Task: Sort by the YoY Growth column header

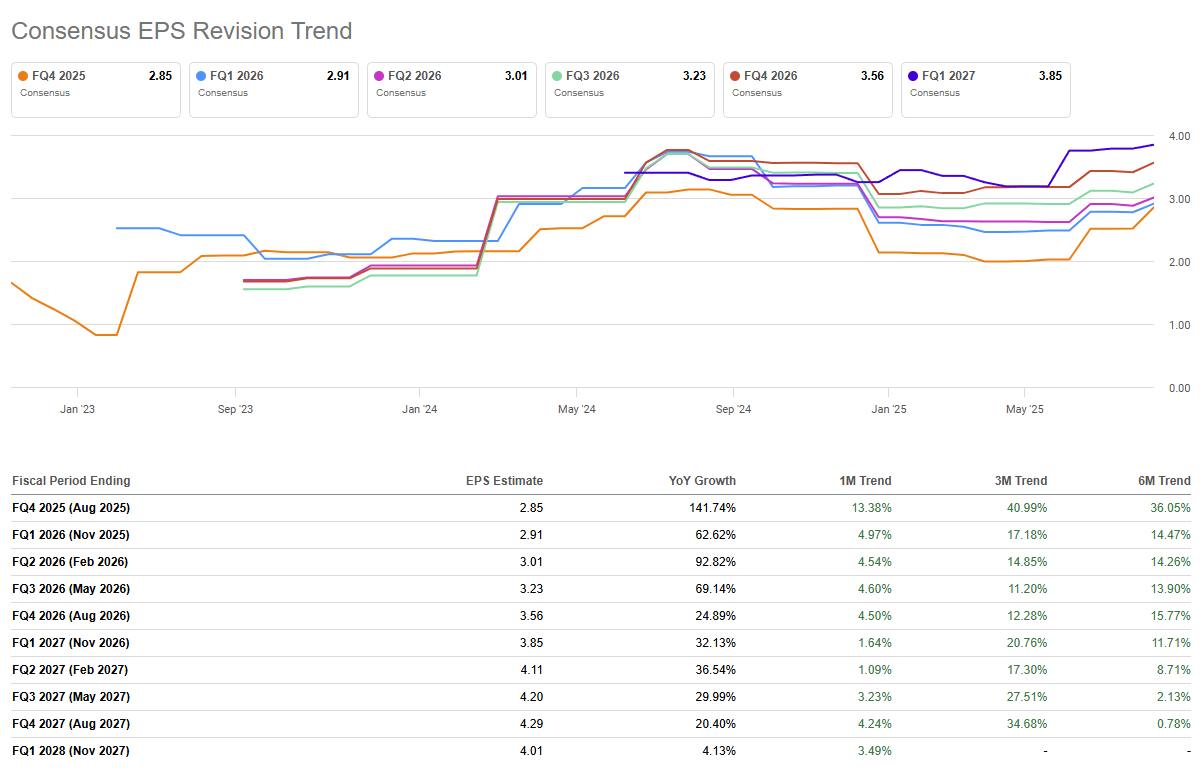Action: tap(702, 481)
